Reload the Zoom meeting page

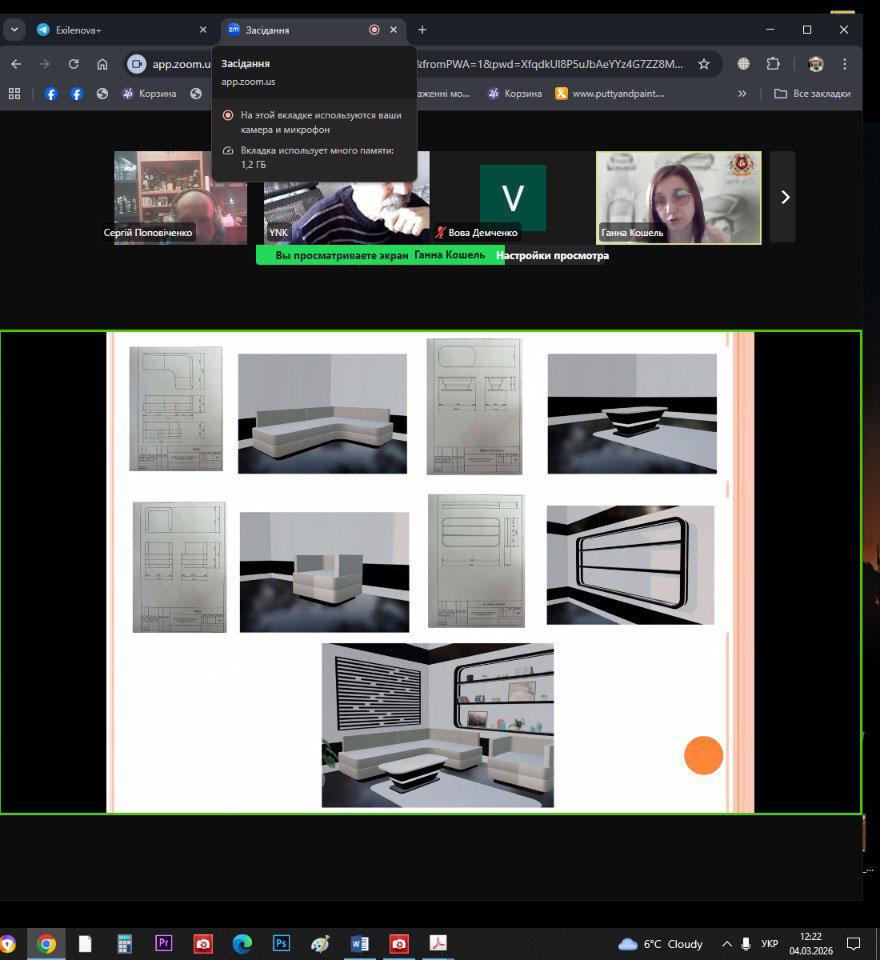73,64
